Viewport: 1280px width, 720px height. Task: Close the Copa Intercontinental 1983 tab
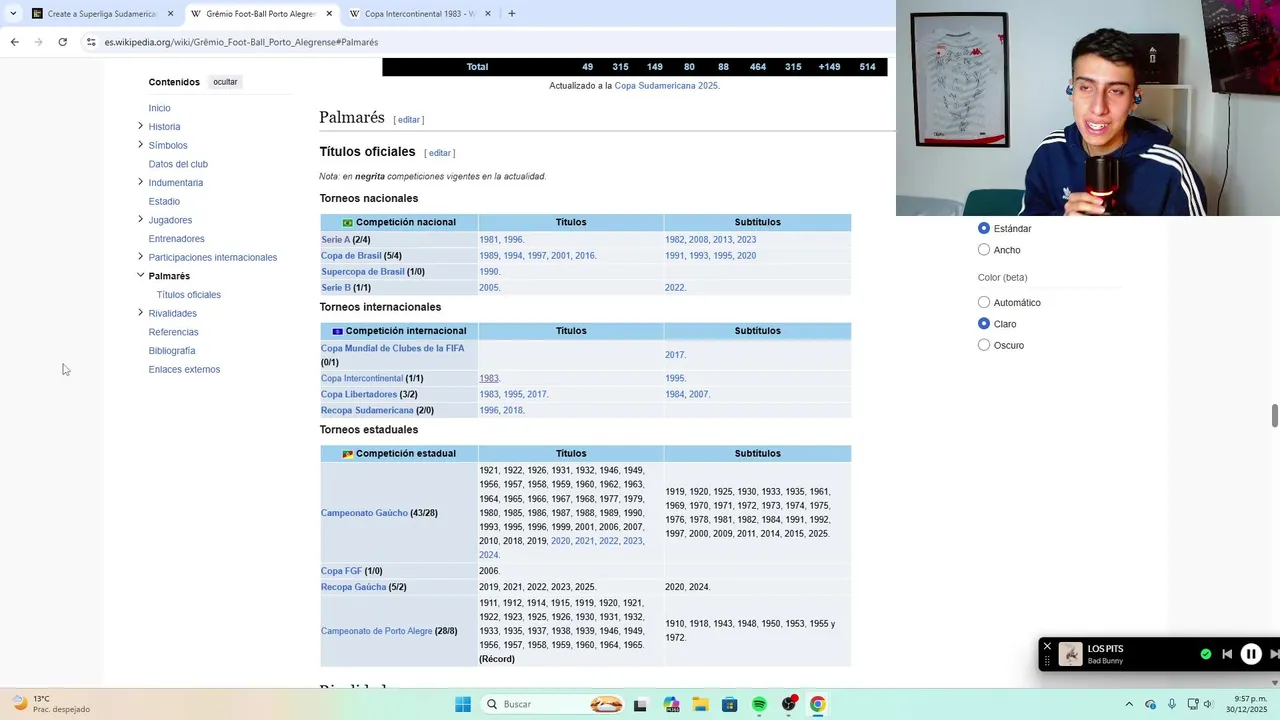click(488, 14)
